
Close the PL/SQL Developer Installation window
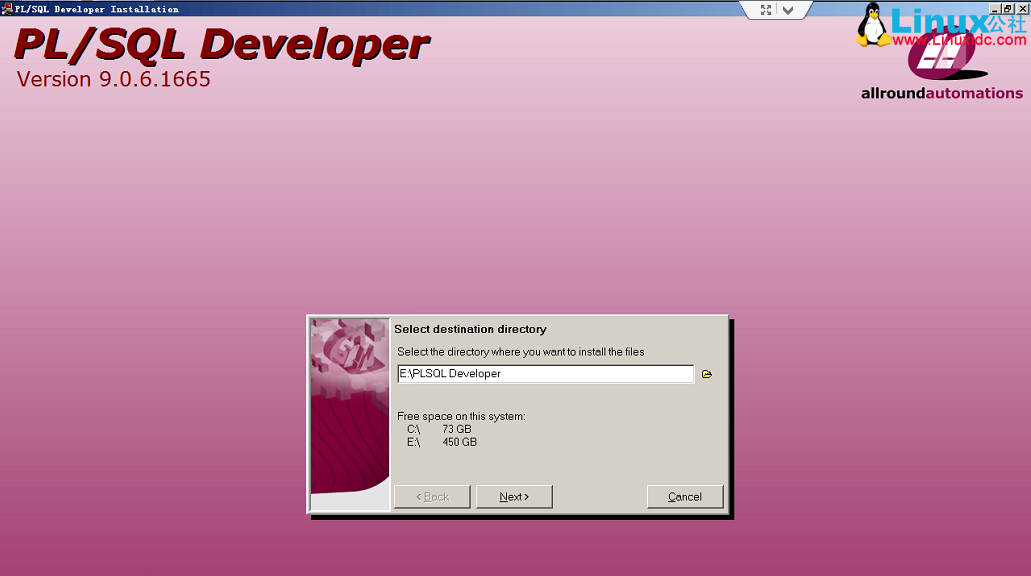point(1022,9)
